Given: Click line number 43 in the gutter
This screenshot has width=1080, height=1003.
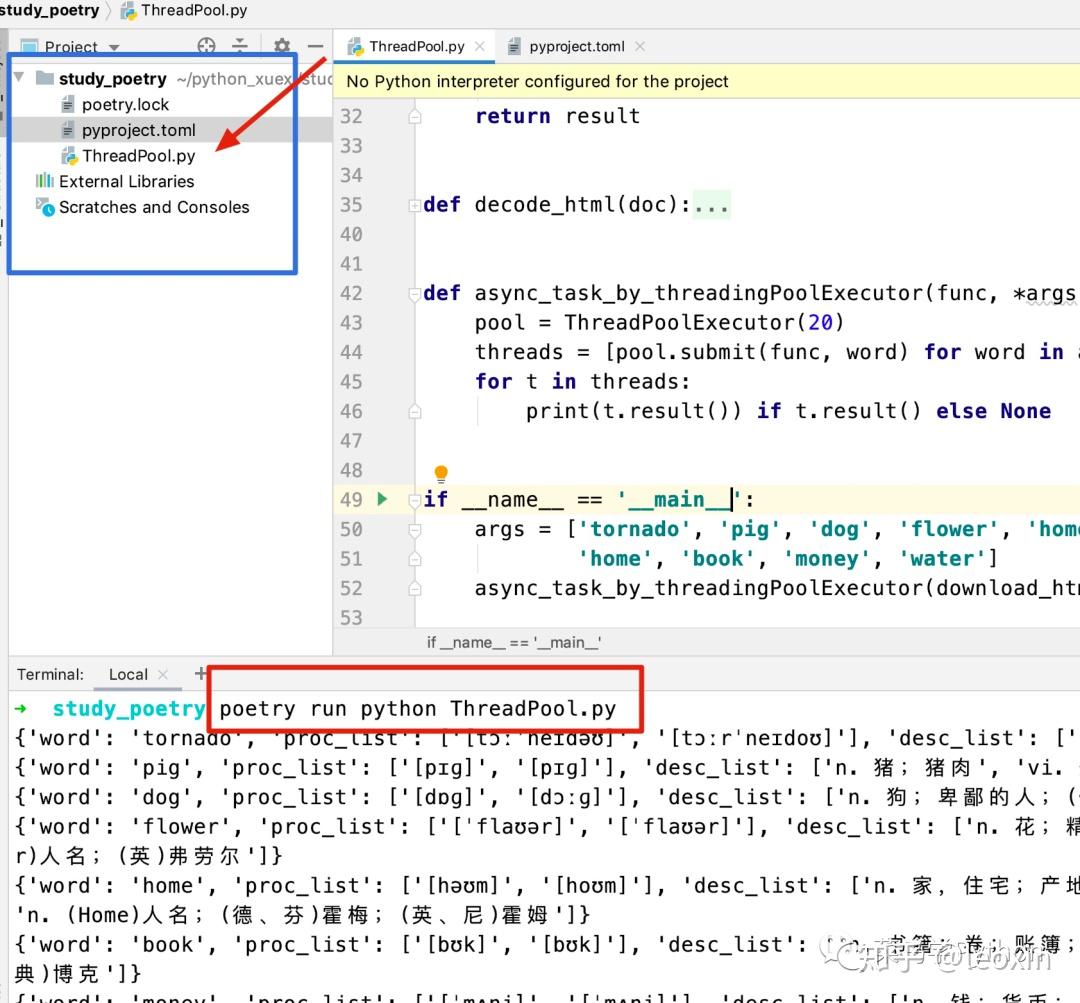Looking at the screenshot, I should 351,322.
